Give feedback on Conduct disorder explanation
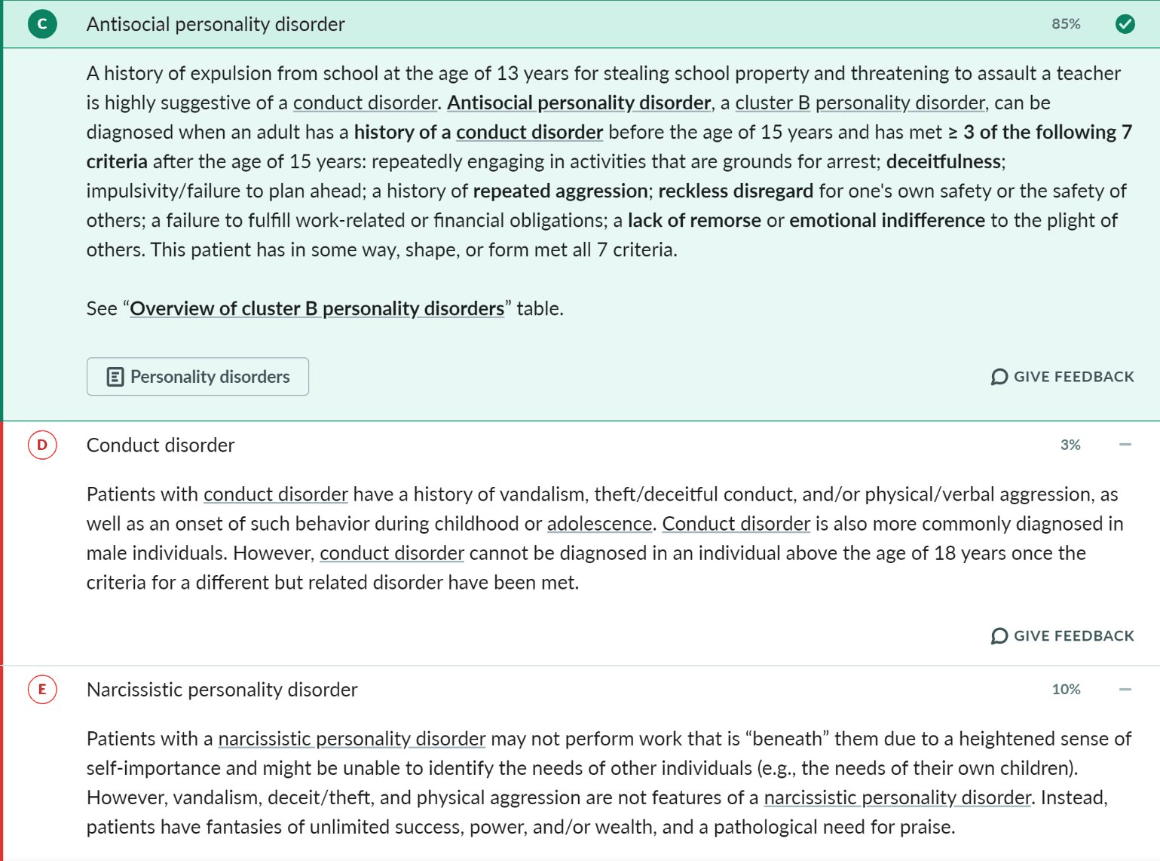The height and width of the screenshot is (861, 1160). [x=1062, y=635]
